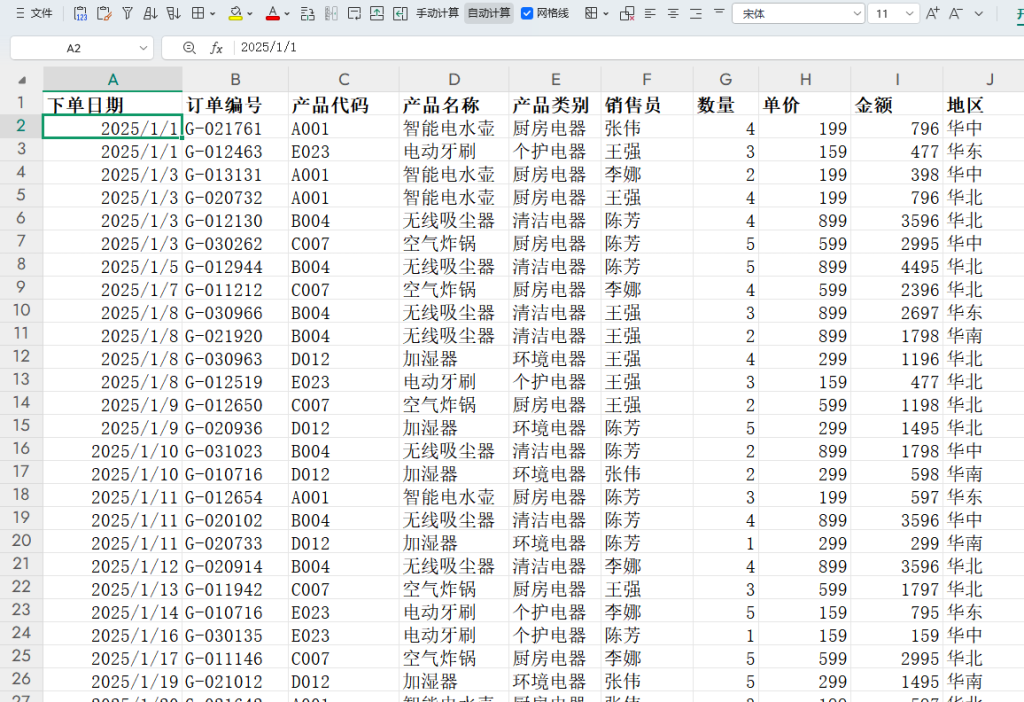This screenshot has height=702, width=1024.
Task: Increase font size with A+ icon
Action: pyautogui.click(x=933, y=13)
